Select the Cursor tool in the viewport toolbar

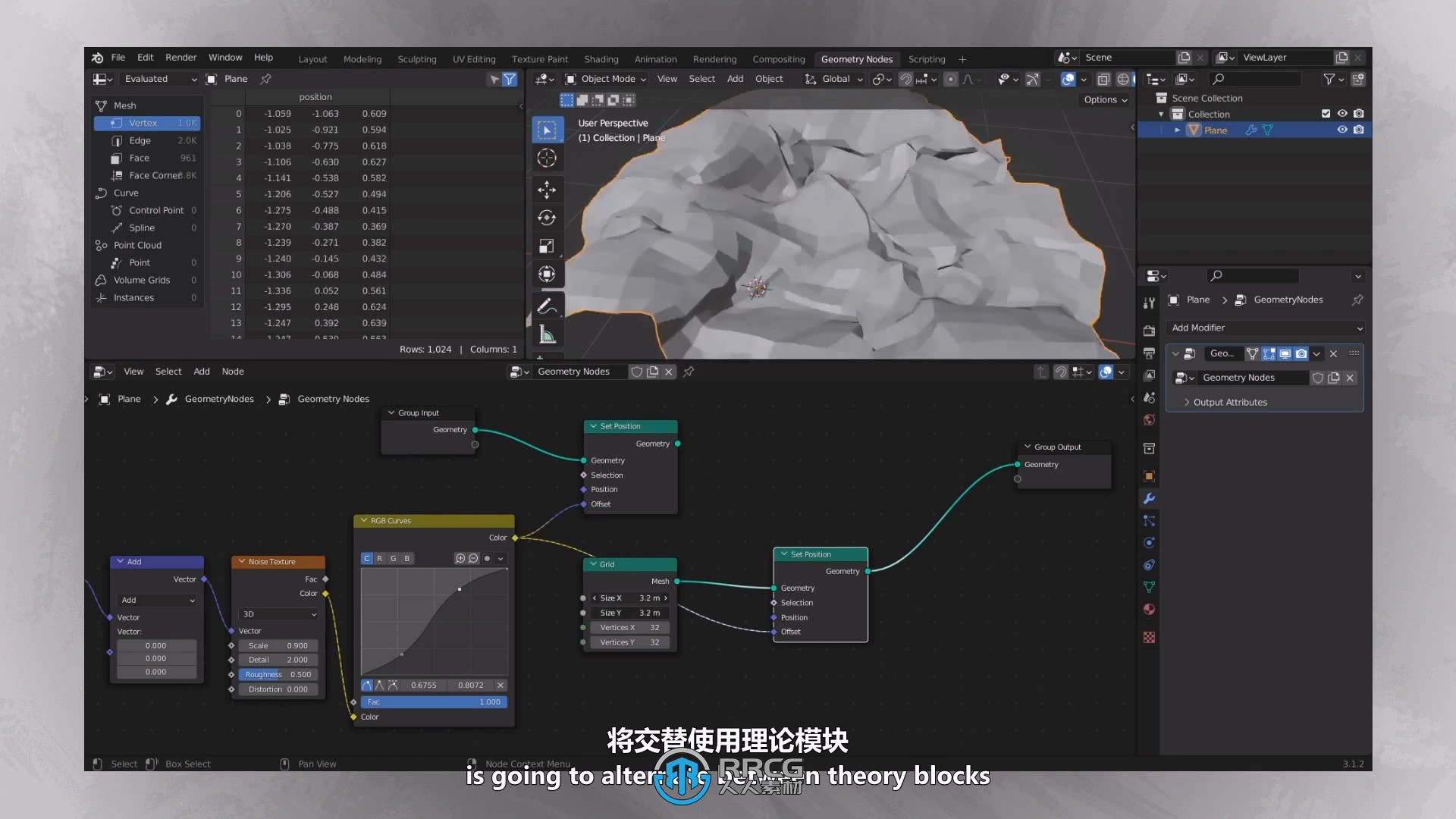point(547,158)
